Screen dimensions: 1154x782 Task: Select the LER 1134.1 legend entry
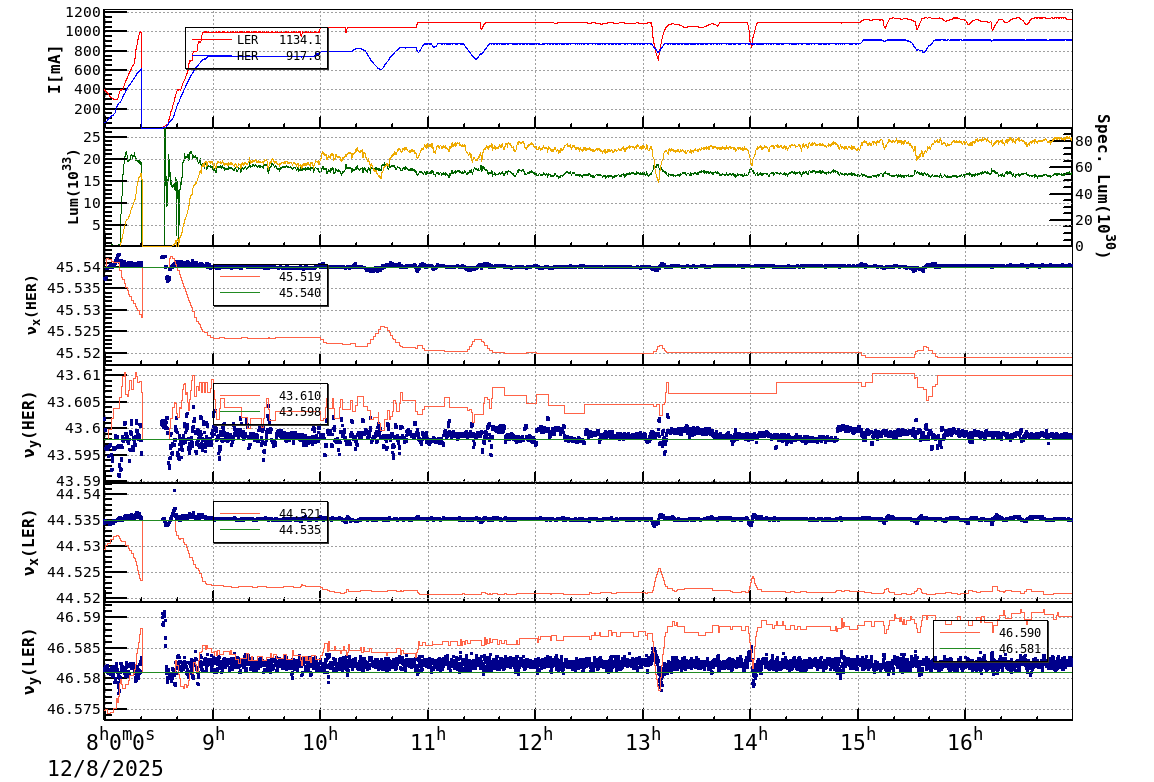[253, 40]
